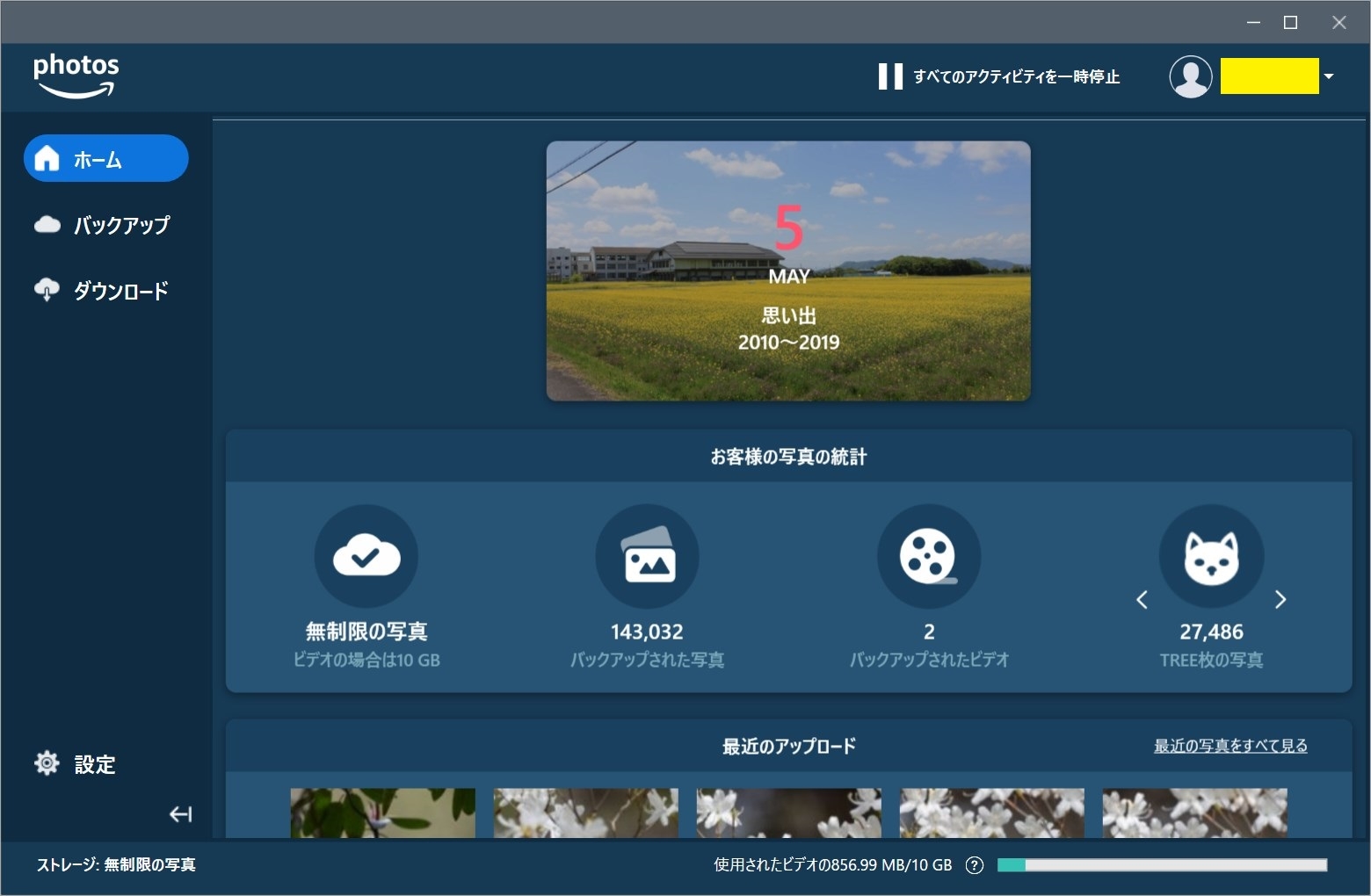Pause all activity using the pause icon
Screen dimensions: 1371x896
[889, 76]
